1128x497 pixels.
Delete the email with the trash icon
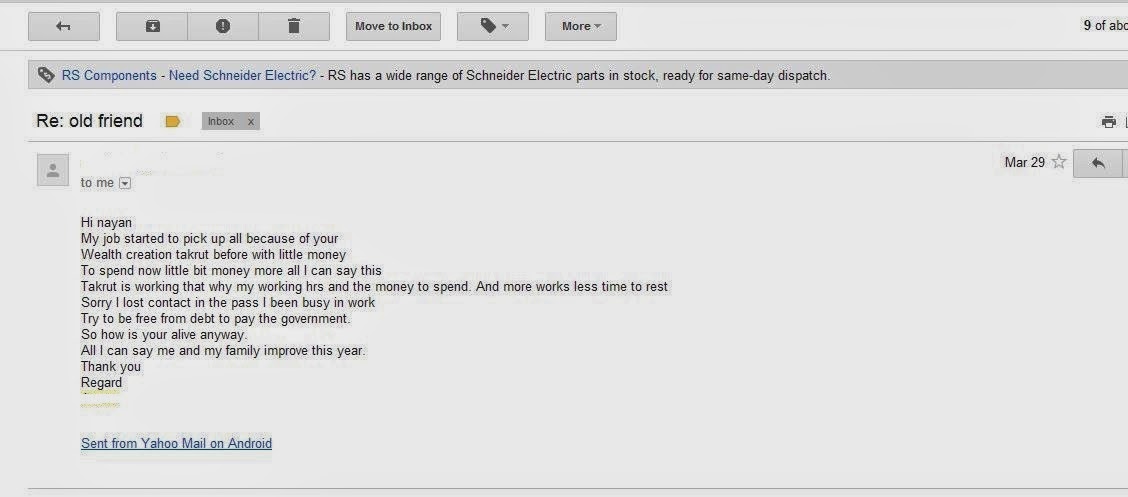tap(294, 27)
